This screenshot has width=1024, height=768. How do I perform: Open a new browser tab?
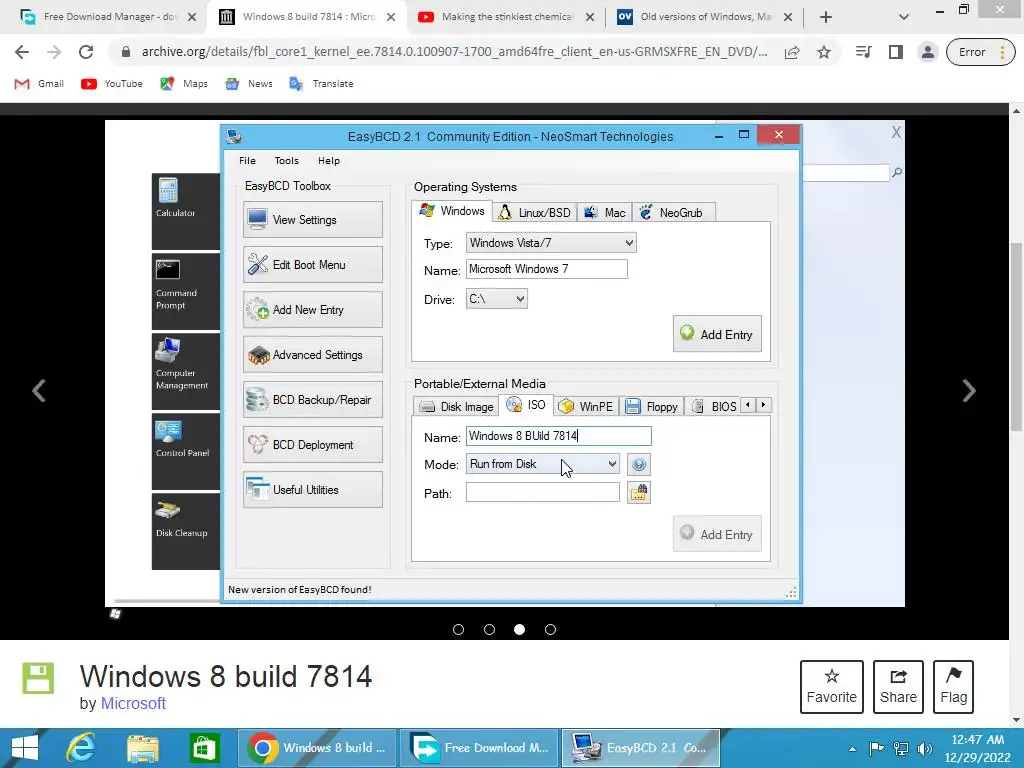825,17
